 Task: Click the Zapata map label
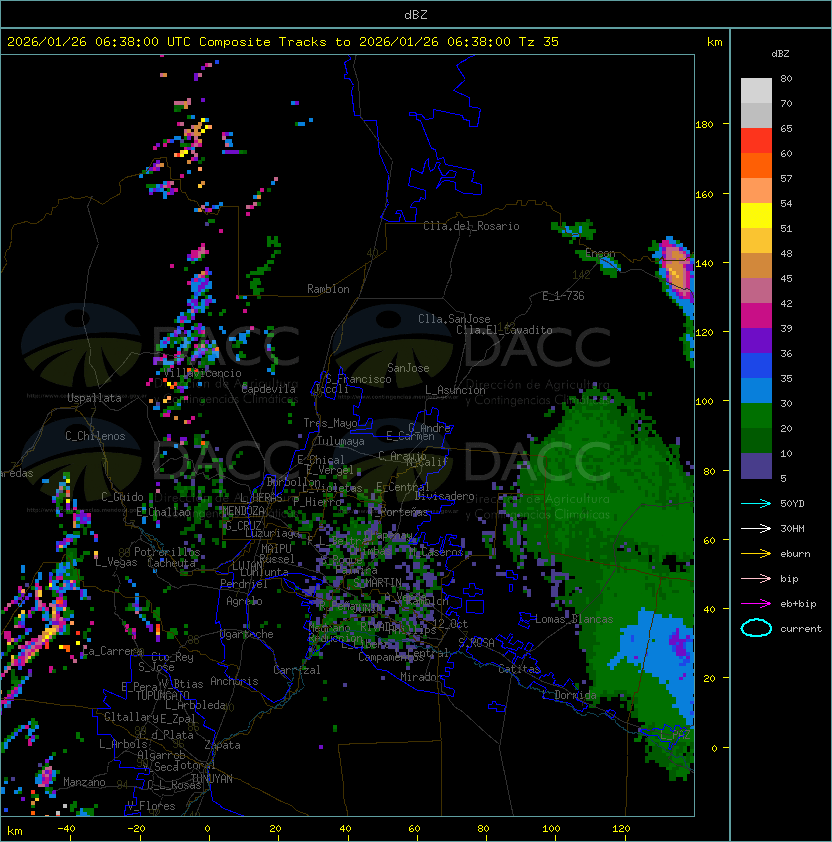(x=222, y=745)
